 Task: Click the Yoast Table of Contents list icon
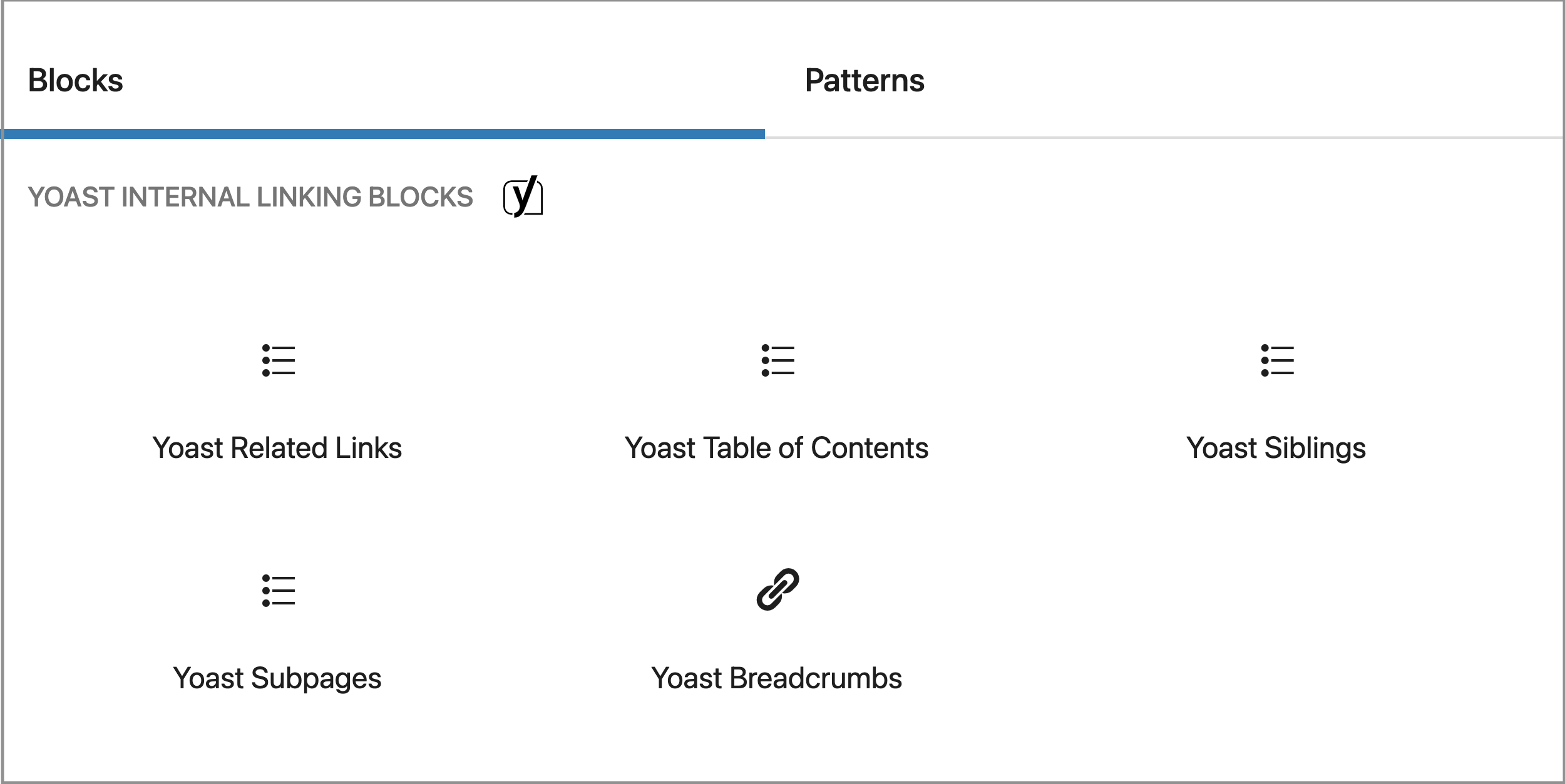tap(777, 360)
